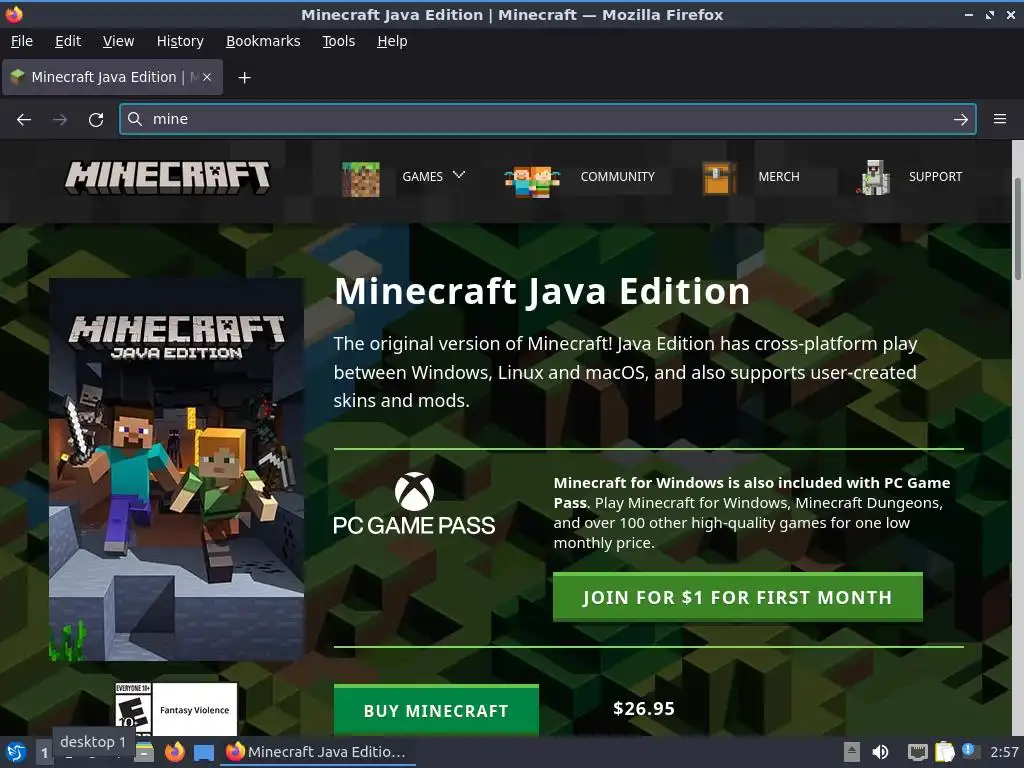1024x768 pixels.
Task: Open the Firefox hamburger application menu
Action: click(999, 119)
